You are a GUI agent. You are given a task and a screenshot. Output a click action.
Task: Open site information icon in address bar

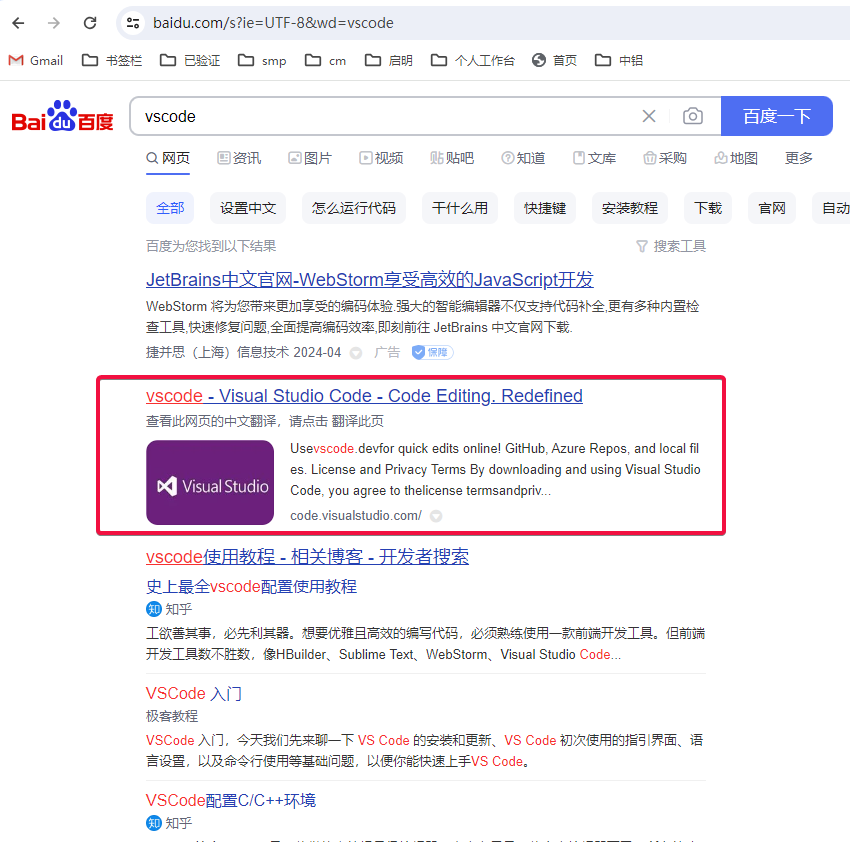coord(133,23)
